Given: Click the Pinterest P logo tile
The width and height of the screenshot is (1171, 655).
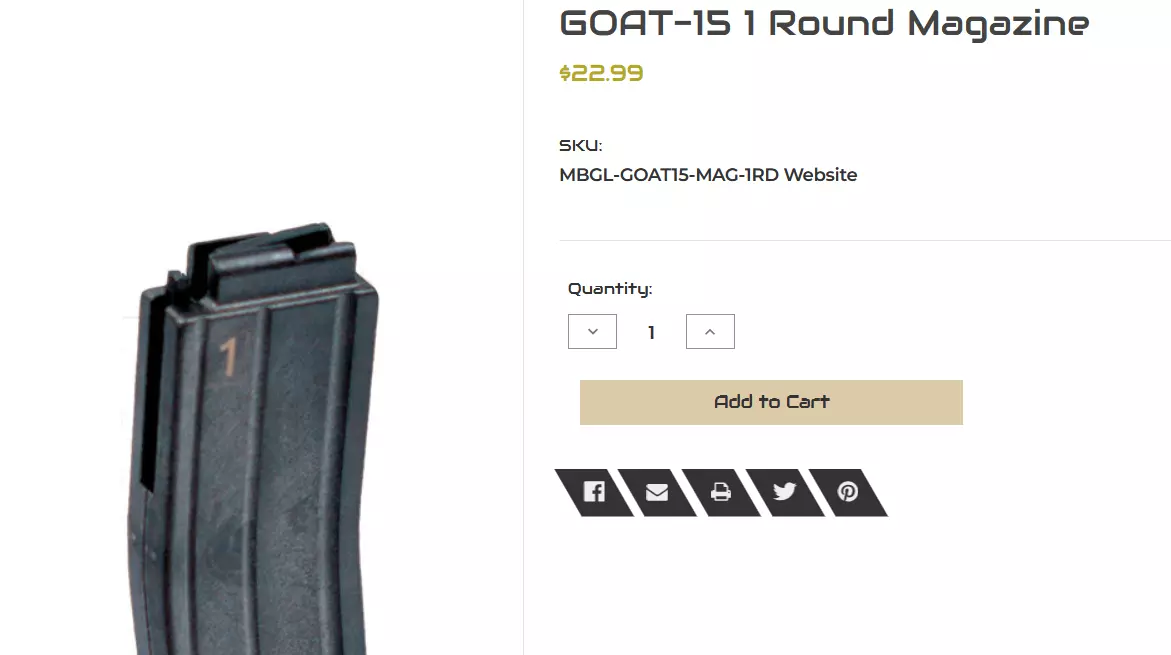Looking at the screenshot, I should click(x=848, y=492).
